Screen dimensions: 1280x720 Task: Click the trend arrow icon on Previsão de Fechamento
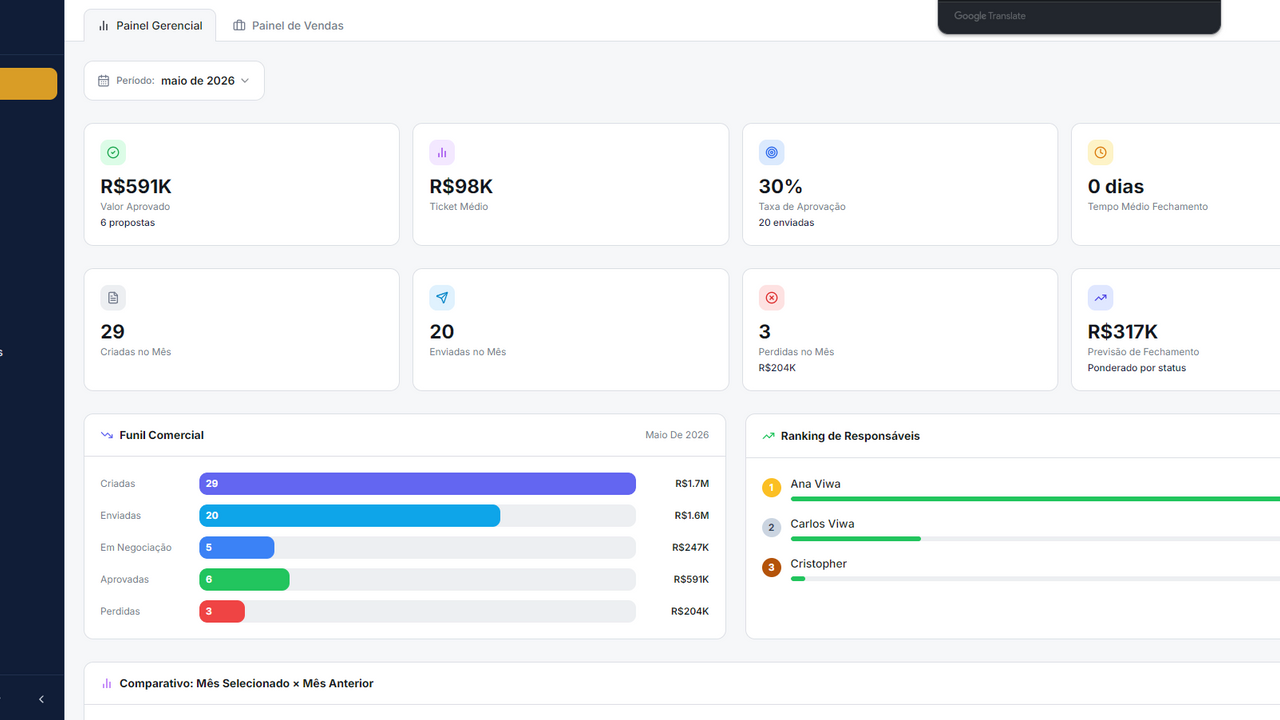click(1100, 298)
